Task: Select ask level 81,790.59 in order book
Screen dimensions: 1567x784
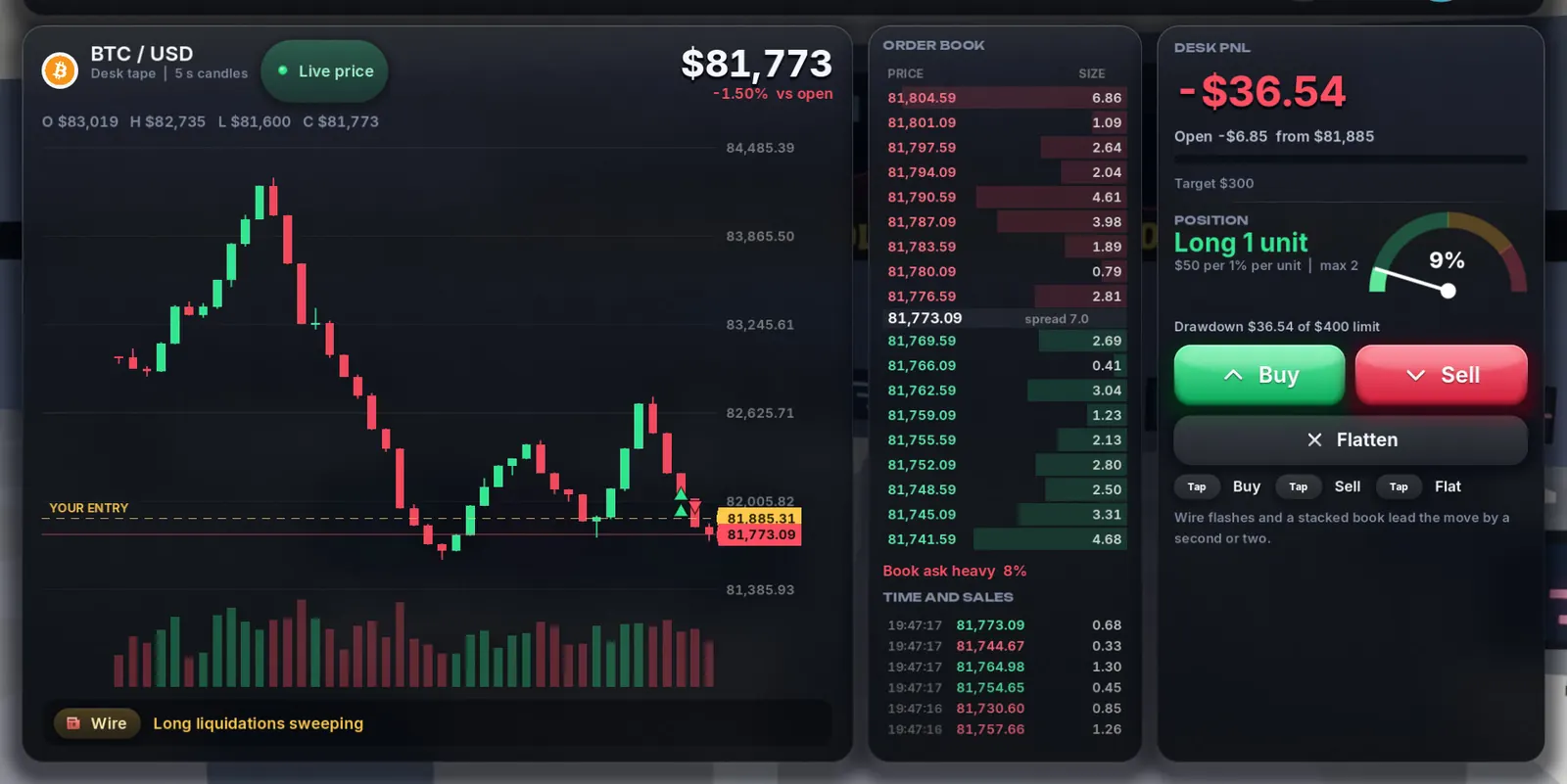Action: point(1005,197)
